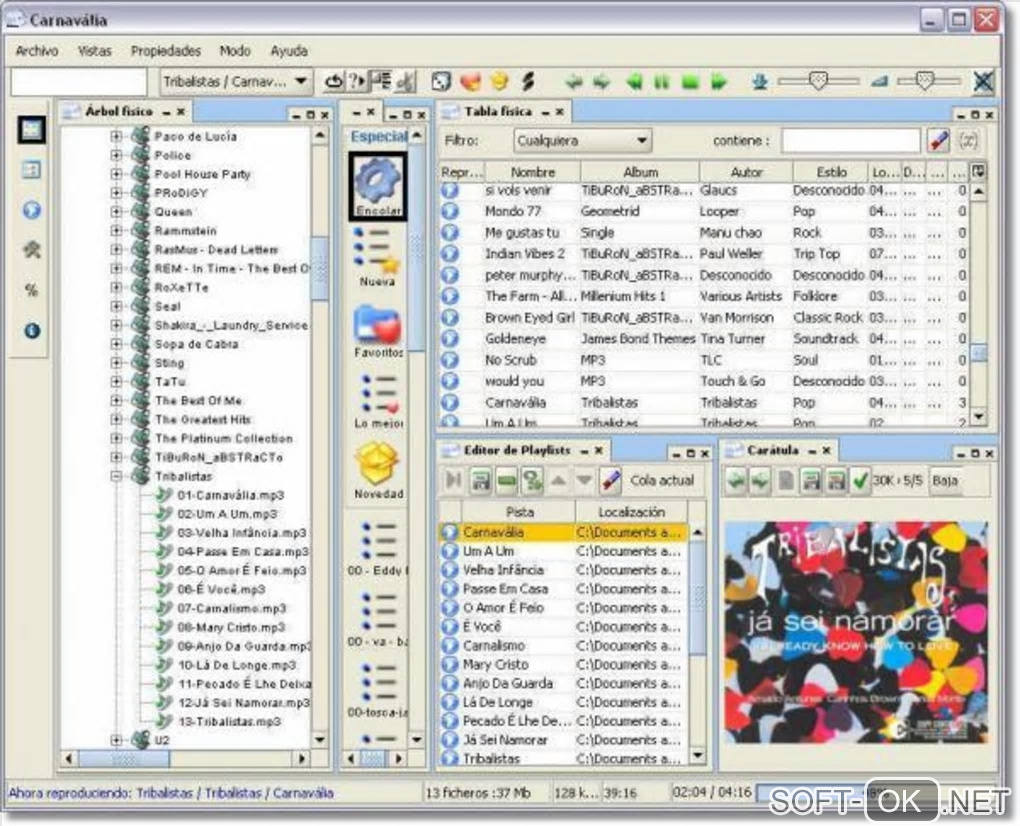Image resolution: width=1020 pixels, height=826 pixels.
Task: Toggle the top selected view icon in left sidebar
Action: click(32, 129)
